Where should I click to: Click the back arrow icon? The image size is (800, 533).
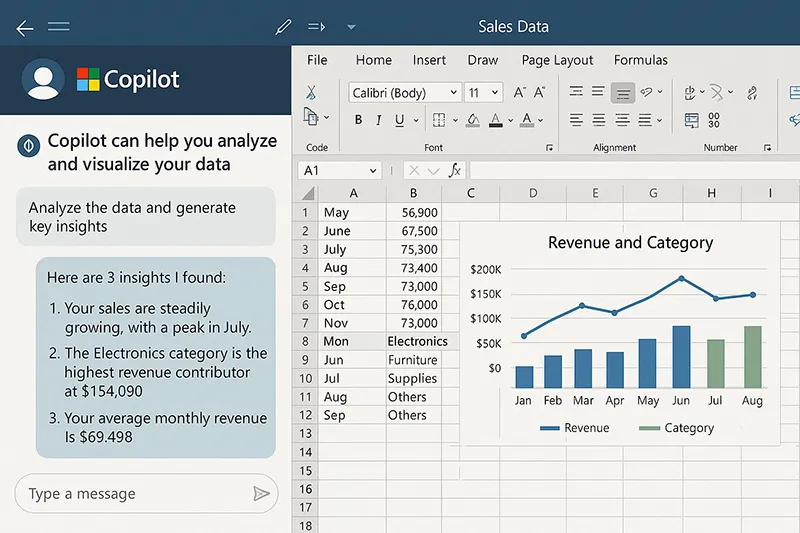tap(24, 28)
